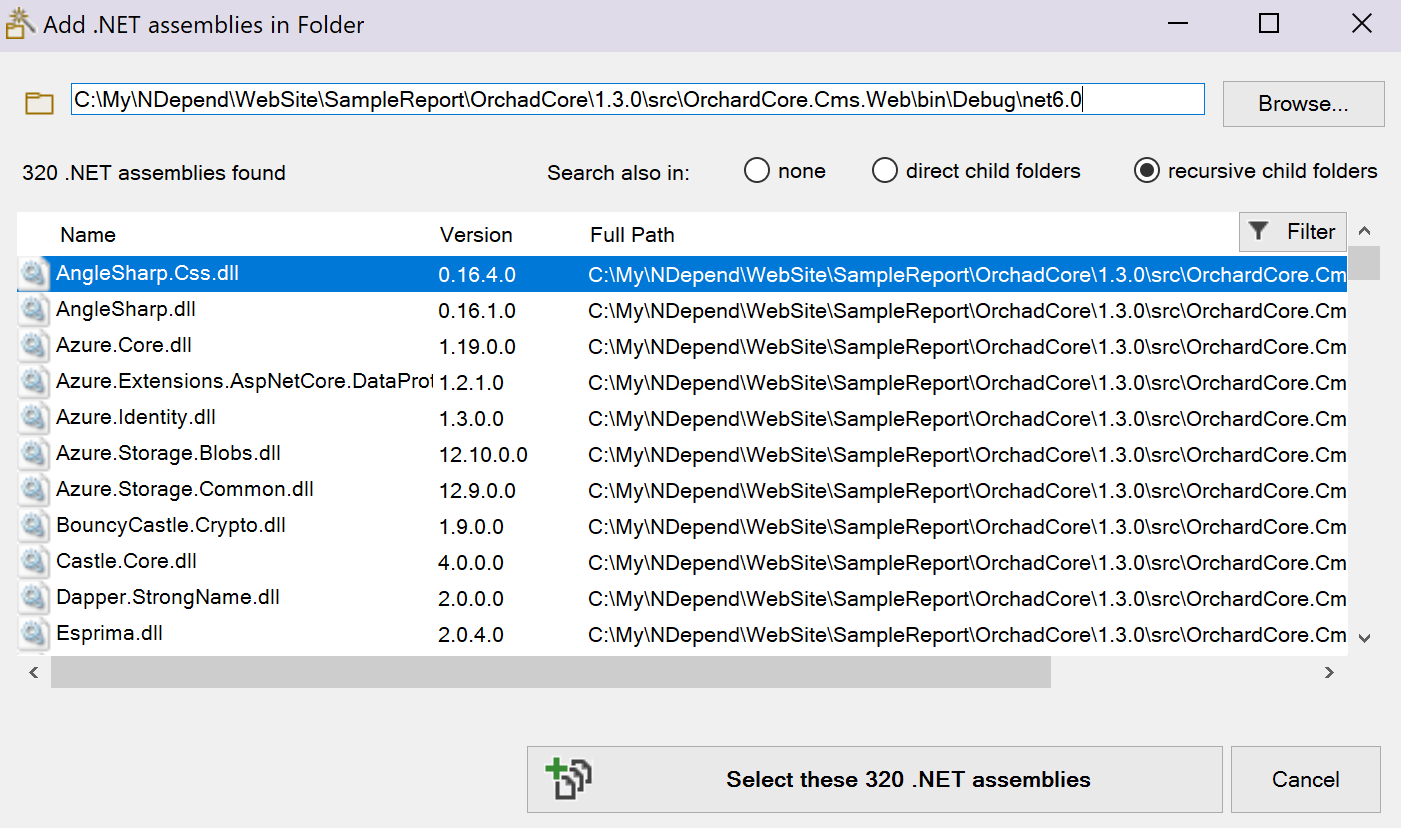
Task: Click version 12.9.0.0 cell
Action: pyautogui.click(x=477, y=491)
